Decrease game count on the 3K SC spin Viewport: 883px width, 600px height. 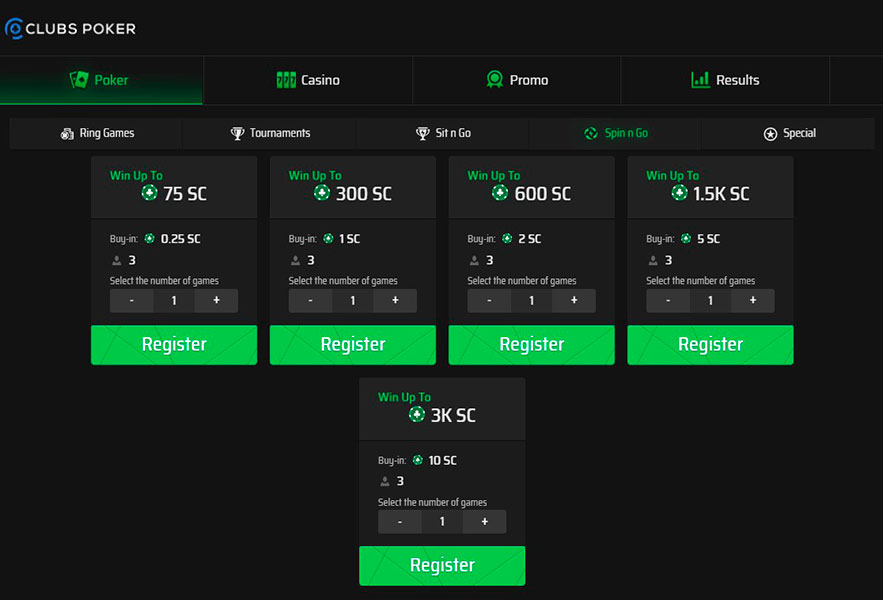(x=399, y=521)
